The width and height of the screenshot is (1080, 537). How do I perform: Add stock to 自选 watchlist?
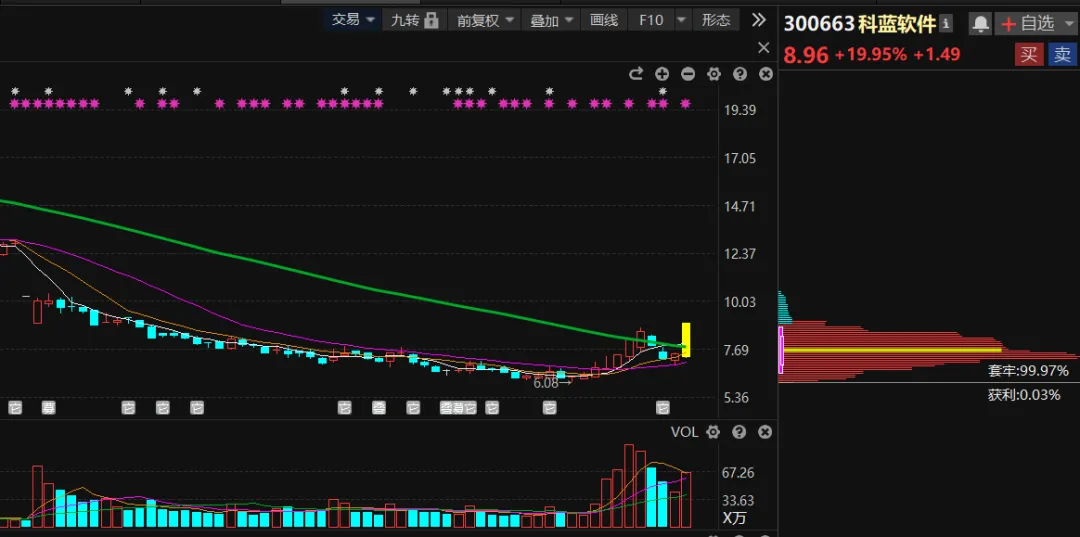point(1028,24)
